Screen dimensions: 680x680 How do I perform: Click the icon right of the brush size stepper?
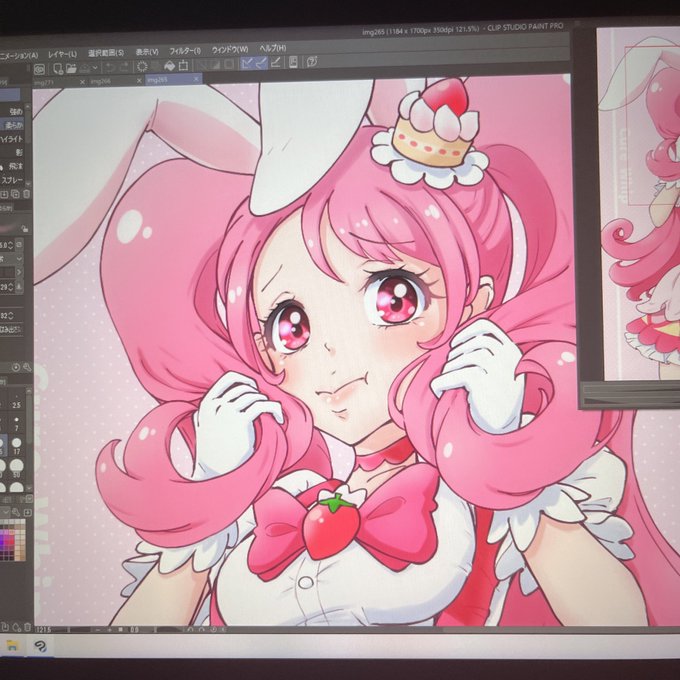(20, 245)
